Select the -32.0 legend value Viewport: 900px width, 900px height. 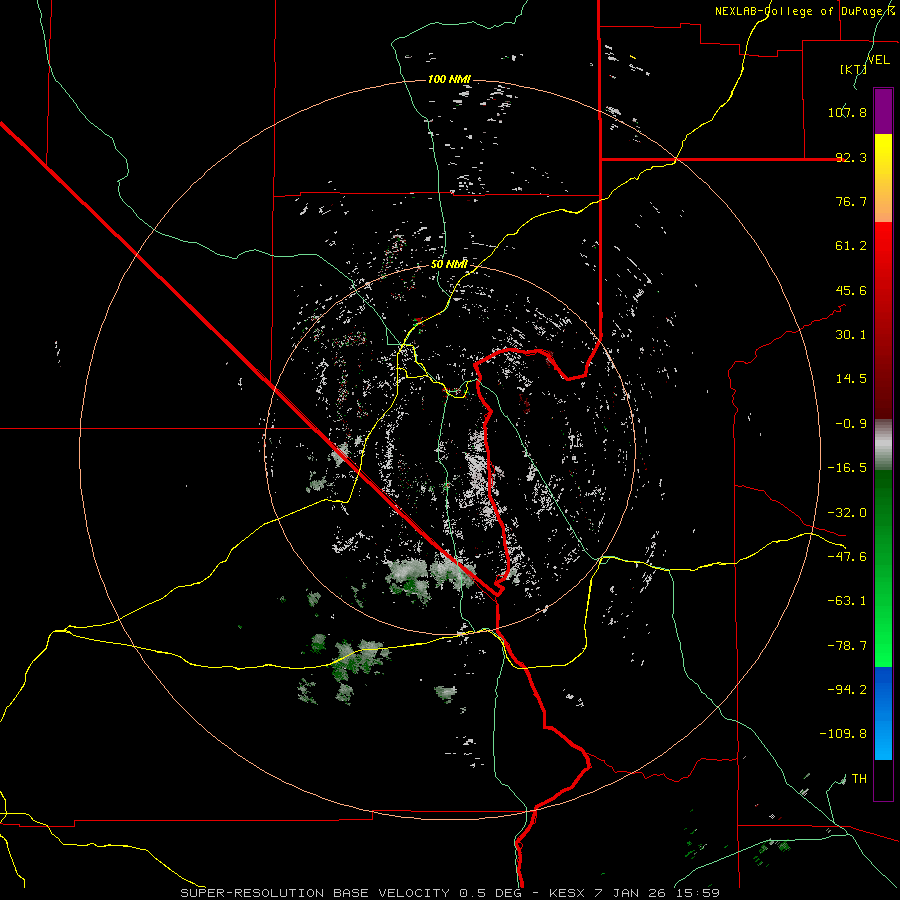point(847,513)
